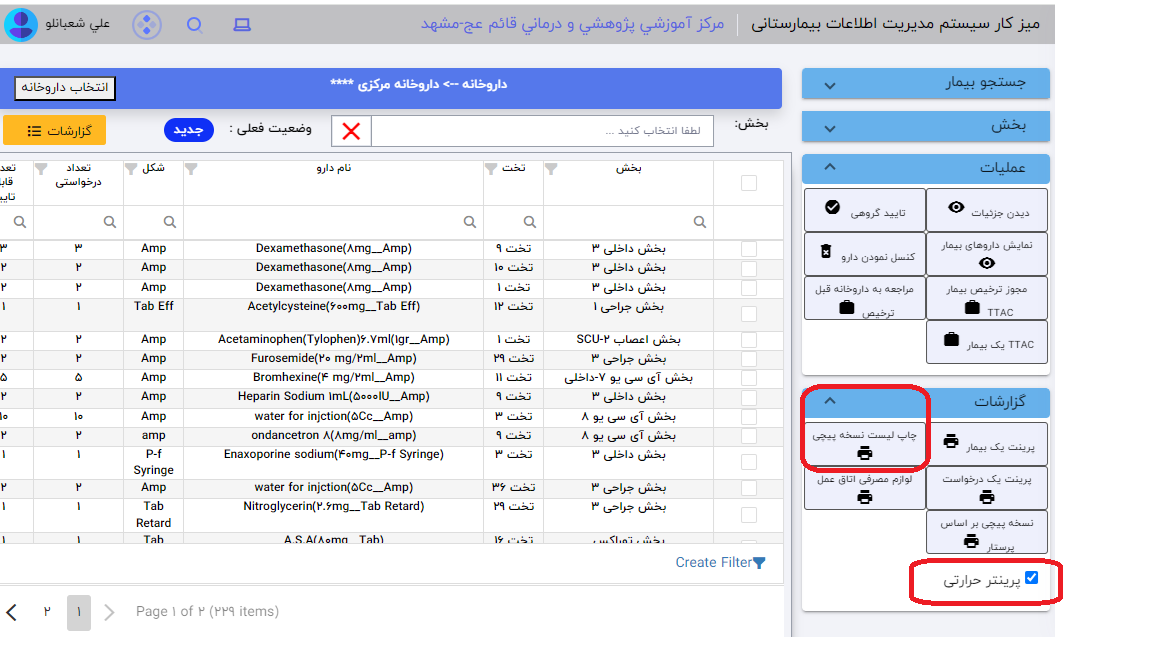
Task: Click the دیدن جزئیات eye button
Action: click(986, 212)
